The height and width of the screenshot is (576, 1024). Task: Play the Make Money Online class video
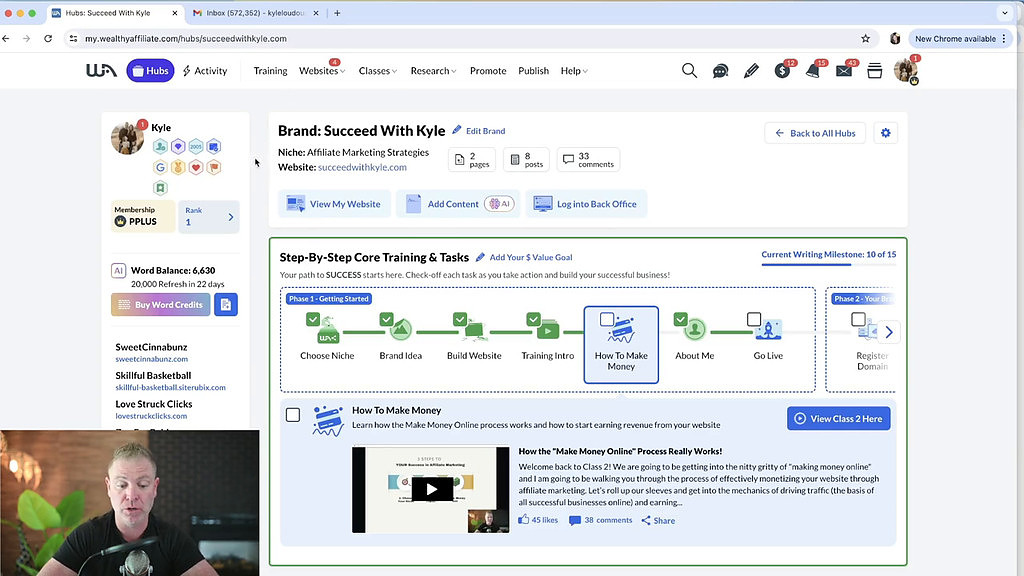(431, 489)
